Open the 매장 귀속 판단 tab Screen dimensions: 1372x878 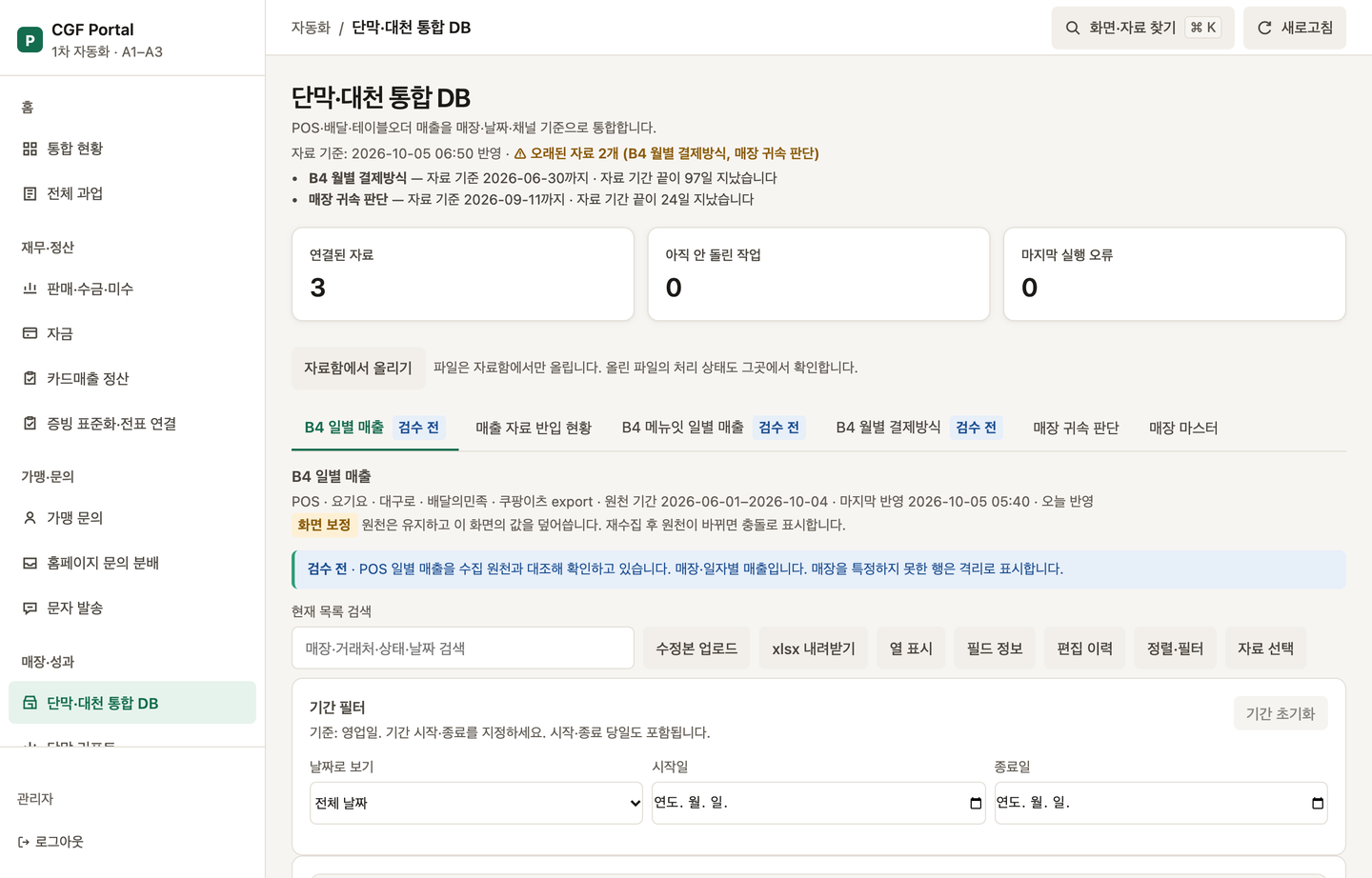(1076, 428)
